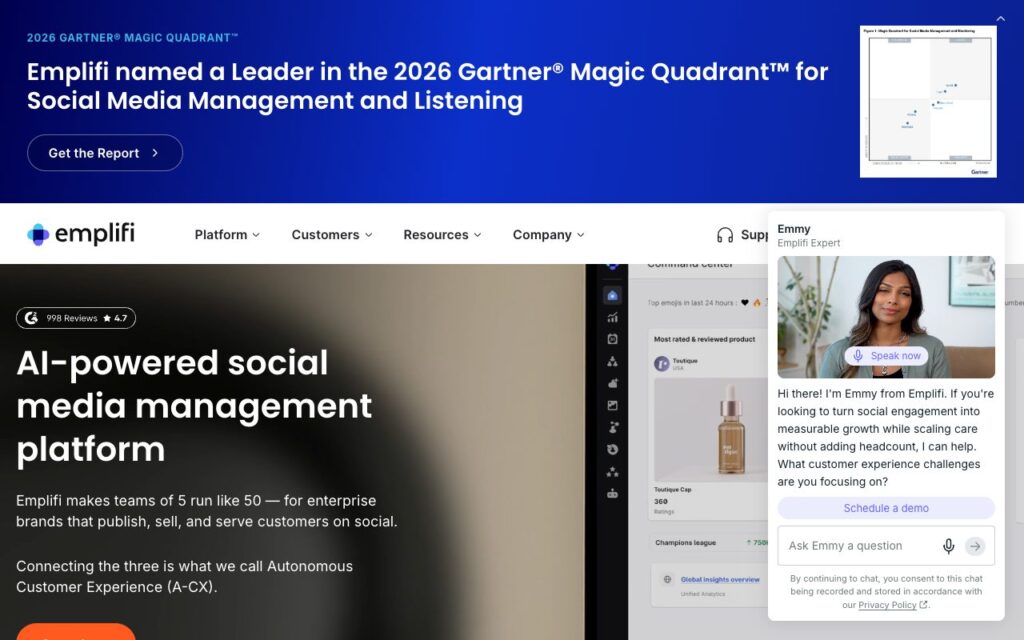Click the Get the Report button
Viewport: 1024px width, 640px height.
click(105, 153)
